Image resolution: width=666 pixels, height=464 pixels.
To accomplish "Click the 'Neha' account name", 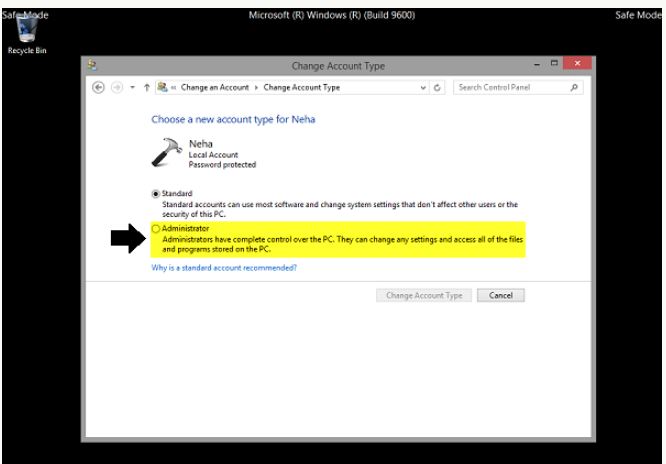I will [200, 144].
